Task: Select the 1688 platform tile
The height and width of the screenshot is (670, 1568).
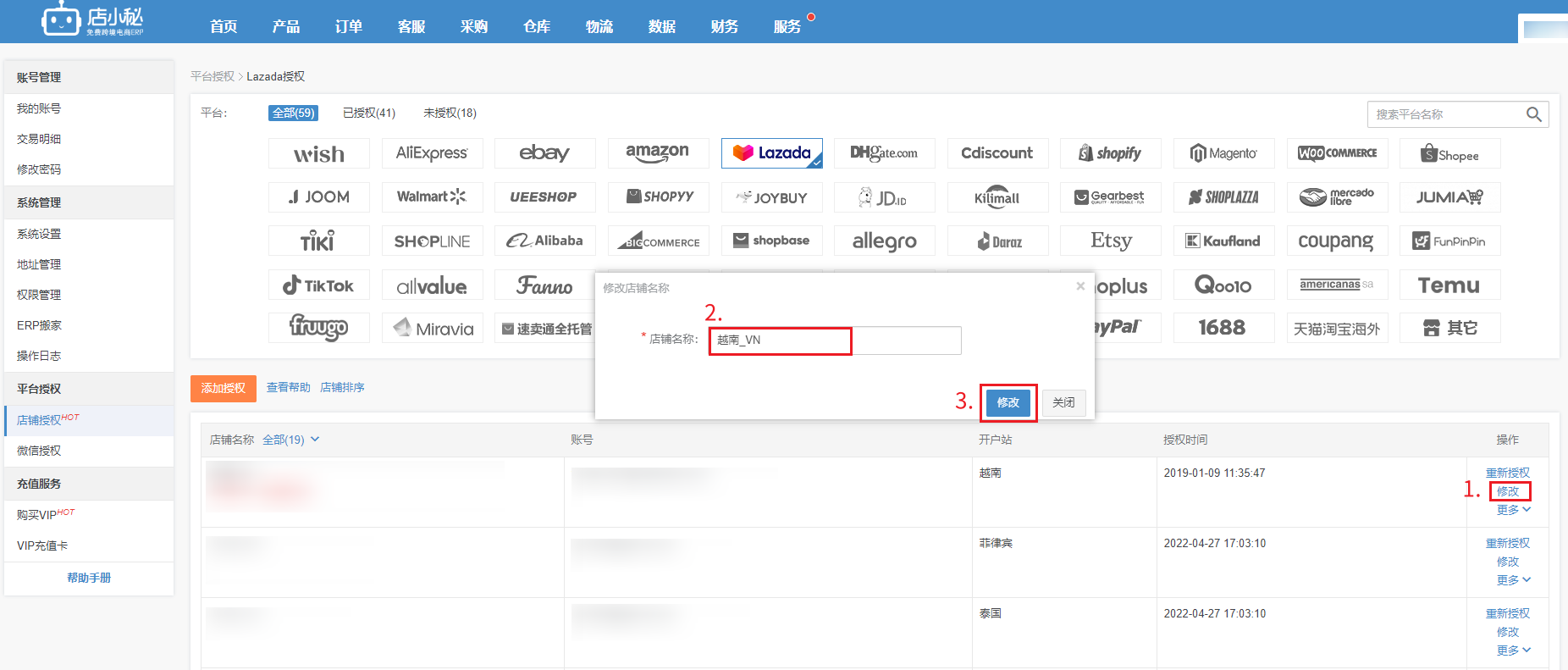Action: coord(1224,328)
